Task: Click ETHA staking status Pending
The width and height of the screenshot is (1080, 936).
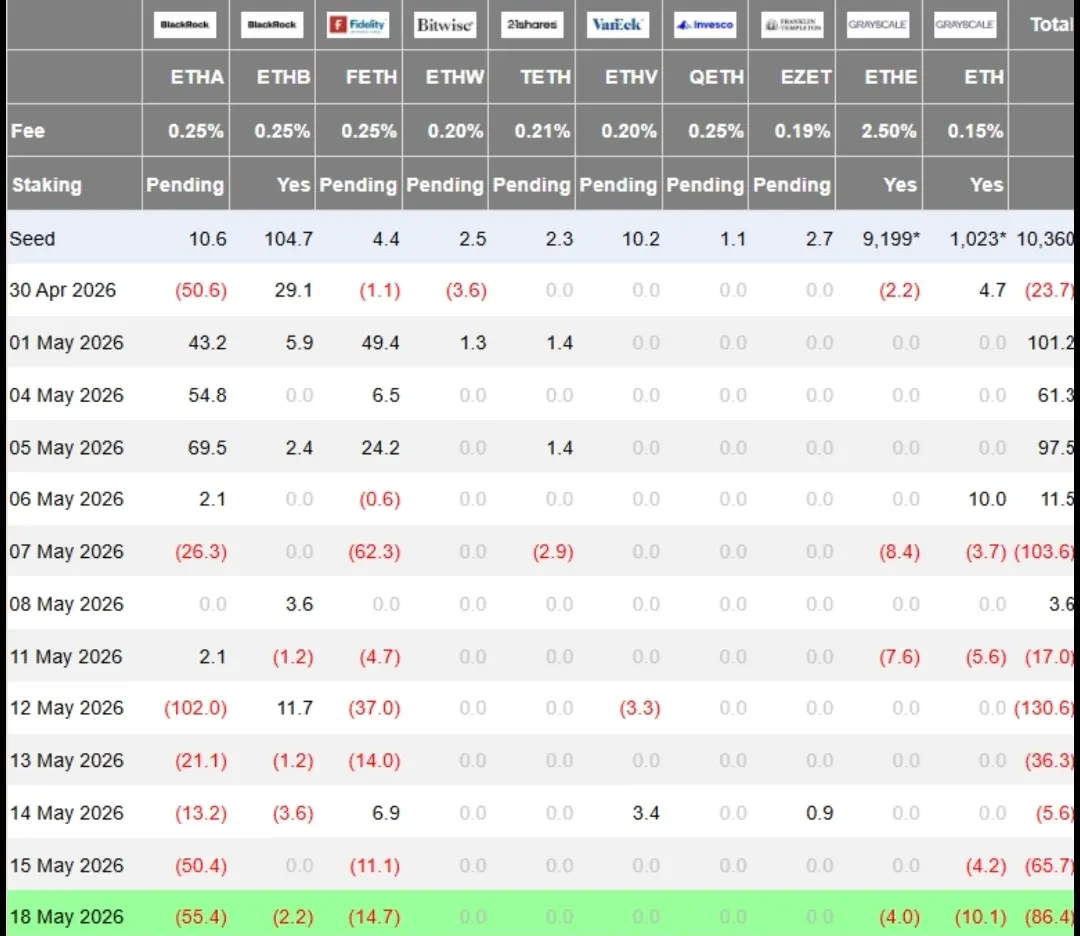Action: tap(185, 185)
